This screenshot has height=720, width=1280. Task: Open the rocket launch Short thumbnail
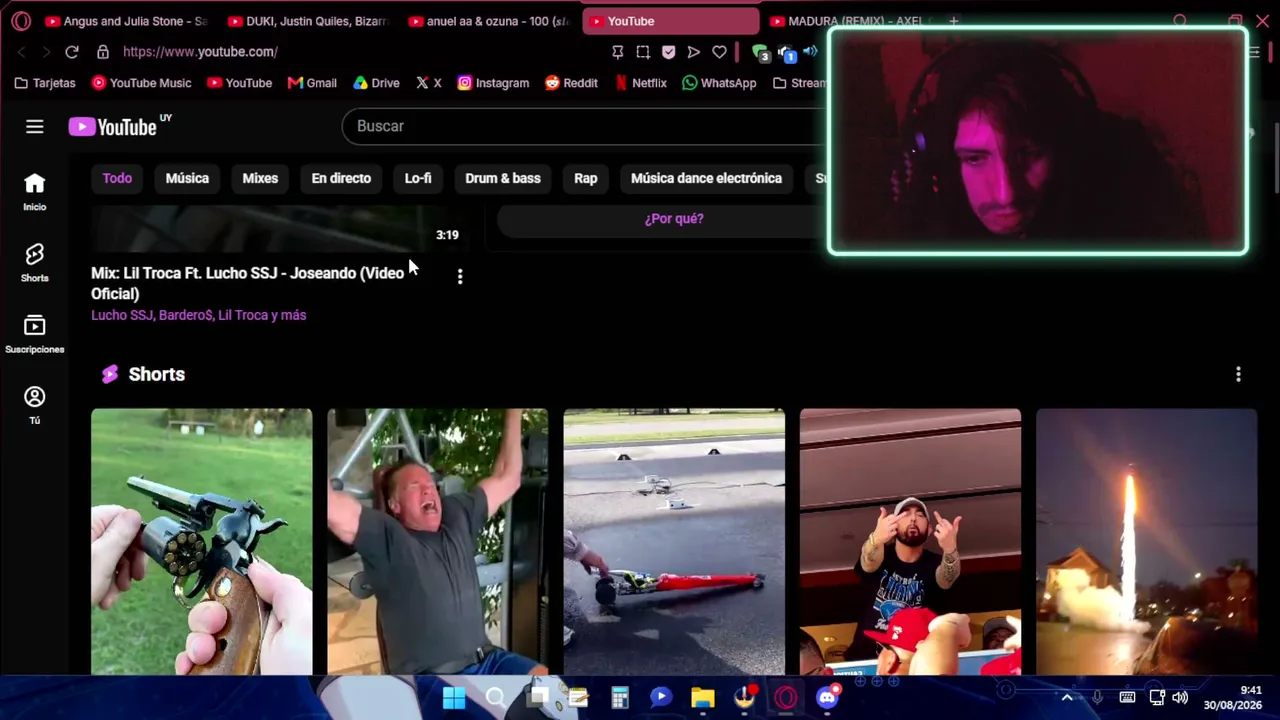coord(1146,541)
